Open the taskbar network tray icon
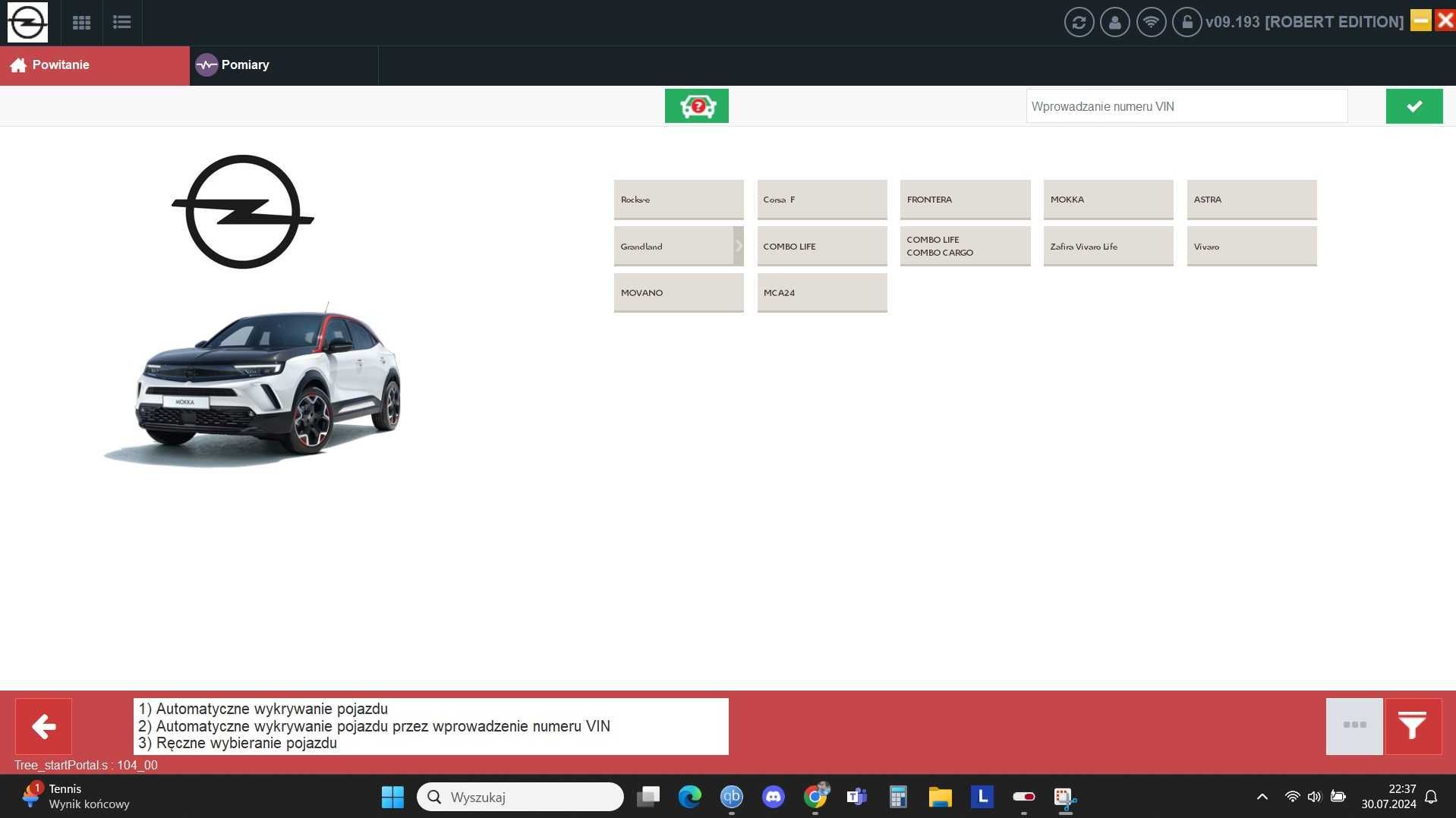Image resolution: width=1456 pixels, height=818 pixels. tap(1292, 797)
